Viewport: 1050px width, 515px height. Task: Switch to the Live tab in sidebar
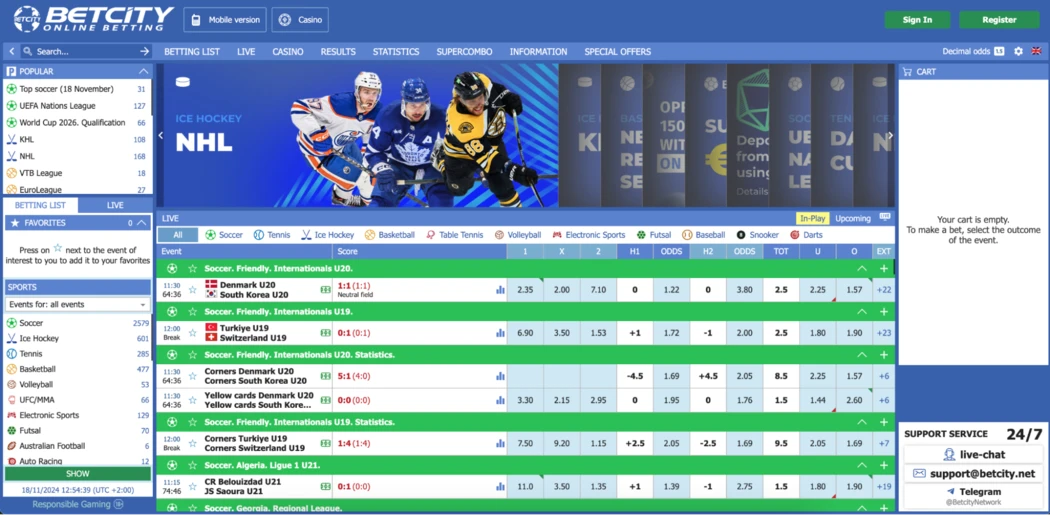click(115, 205)
